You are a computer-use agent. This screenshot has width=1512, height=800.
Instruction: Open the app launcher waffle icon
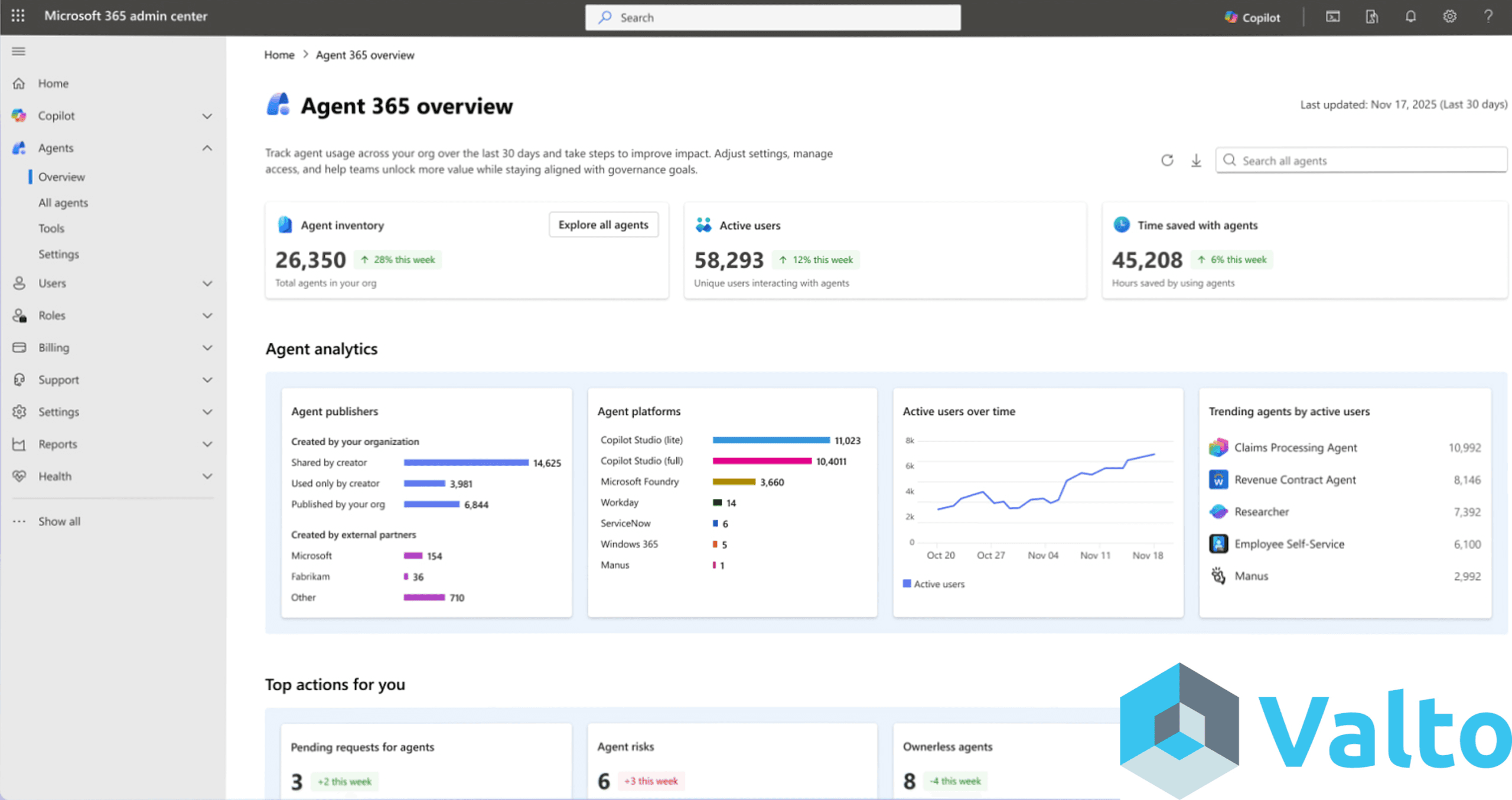point(18,16)
